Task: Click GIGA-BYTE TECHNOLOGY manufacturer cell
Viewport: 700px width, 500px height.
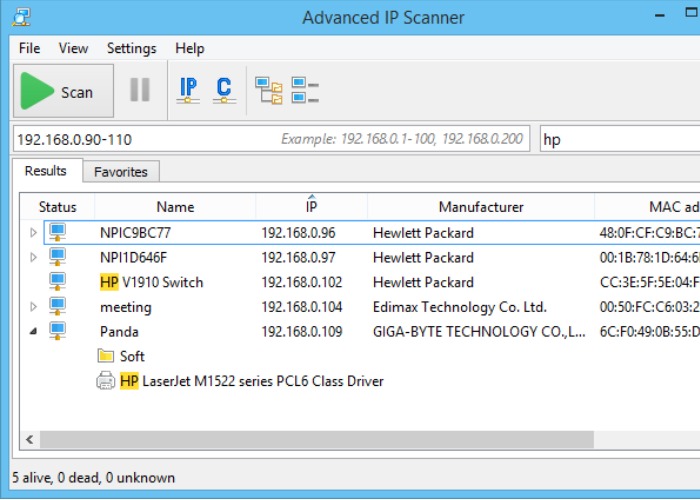Action: point(479,332)
